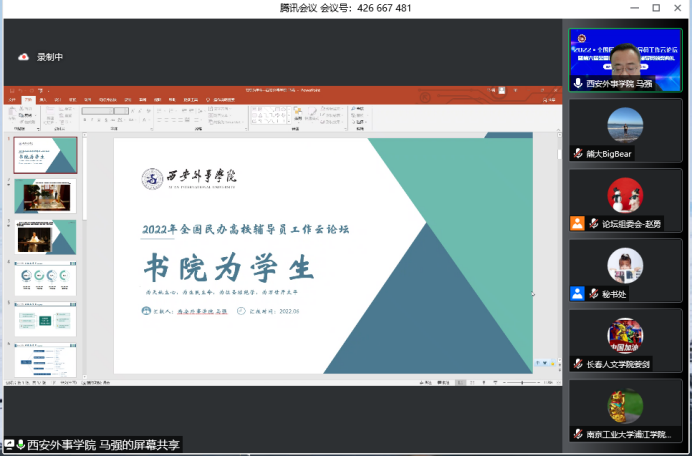Select the second slide thumbnail in panel
The width and height of the screenshot is (692, 457).
point(45,196)
